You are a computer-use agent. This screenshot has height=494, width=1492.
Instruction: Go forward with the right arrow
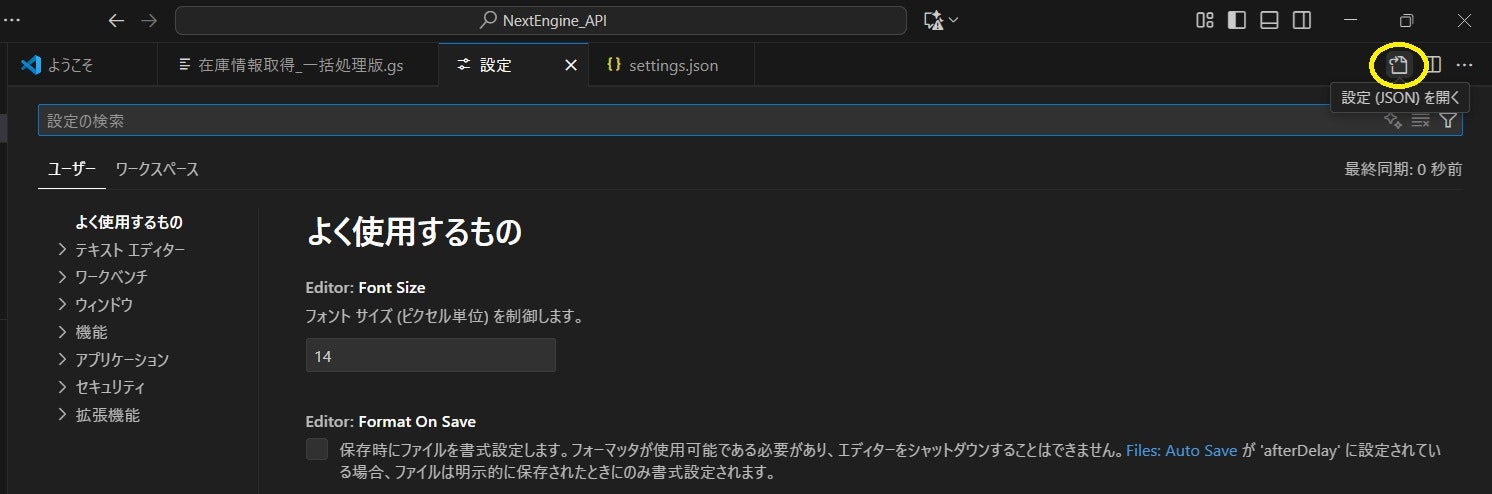tap(148, 20)
